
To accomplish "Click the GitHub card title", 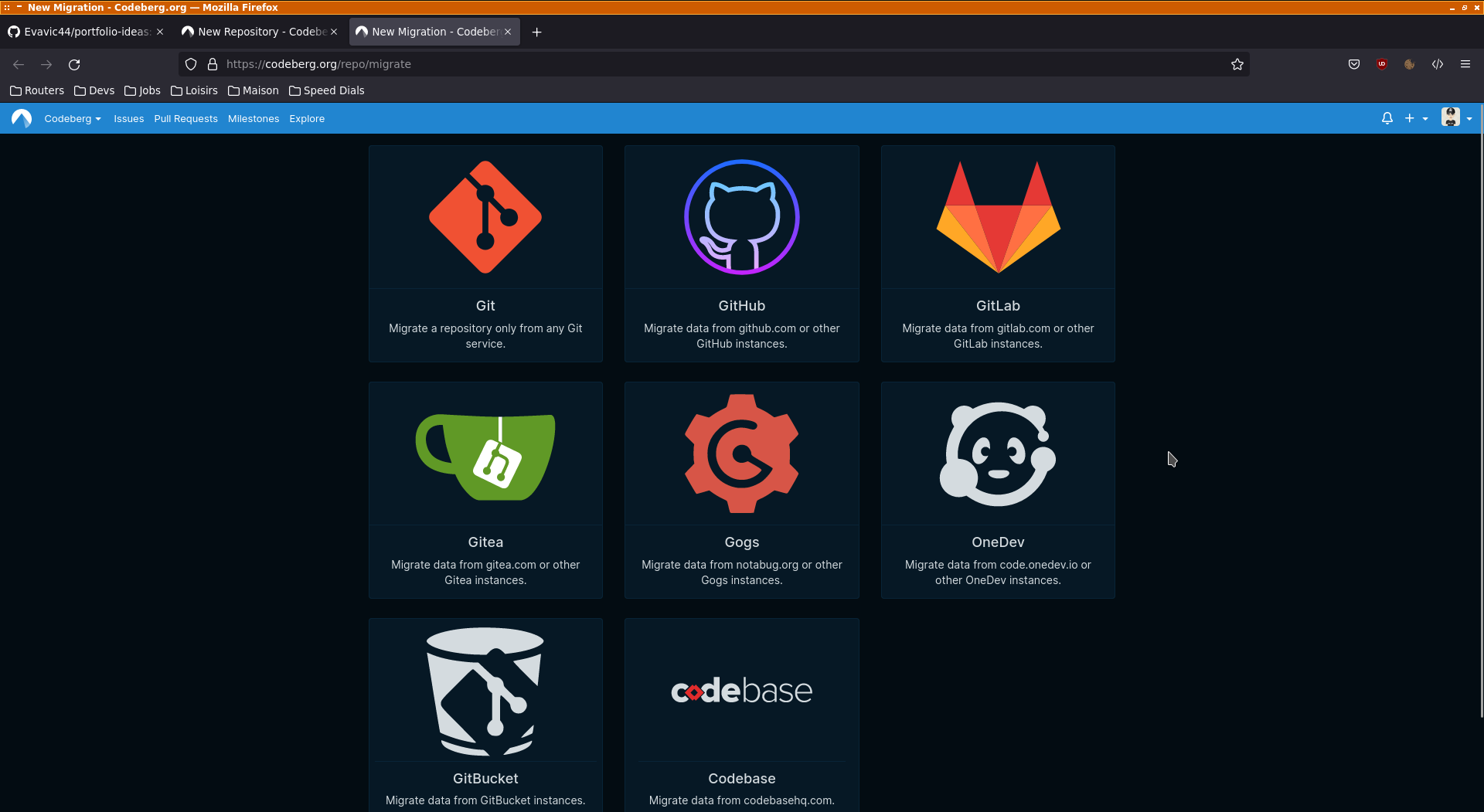I will (742, 306).
